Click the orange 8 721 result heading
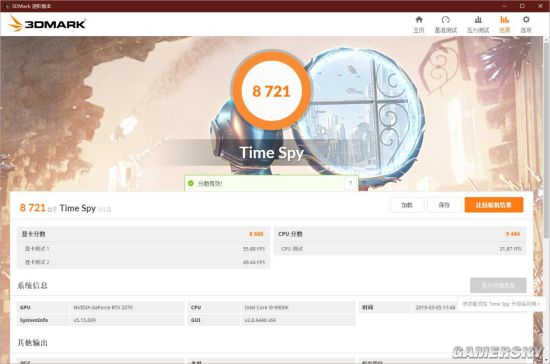550x364 pixels. pos(33,208)
